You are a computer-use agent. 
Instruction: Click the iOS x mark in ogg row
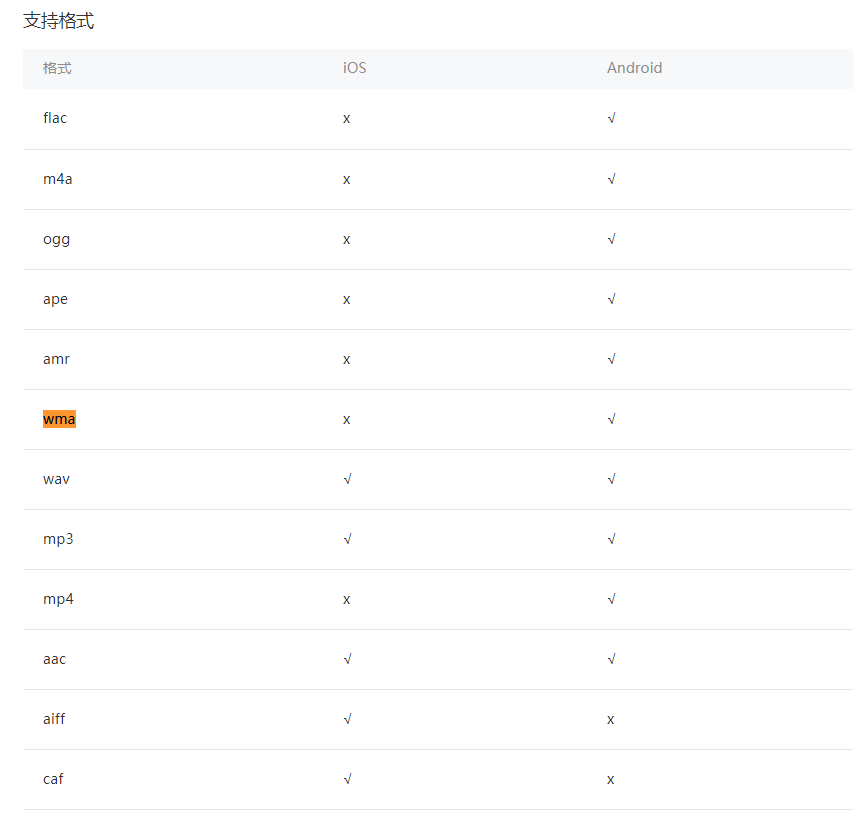pyautogui.click(x=347, y=240)
